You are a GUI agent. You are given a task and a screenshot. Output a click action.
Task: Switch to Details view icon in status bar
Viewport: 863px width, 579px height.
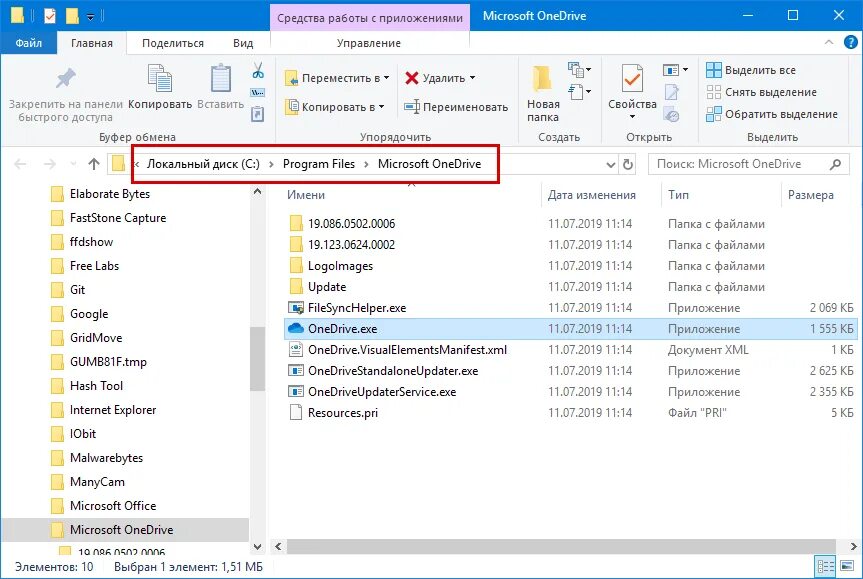point(825,566)
